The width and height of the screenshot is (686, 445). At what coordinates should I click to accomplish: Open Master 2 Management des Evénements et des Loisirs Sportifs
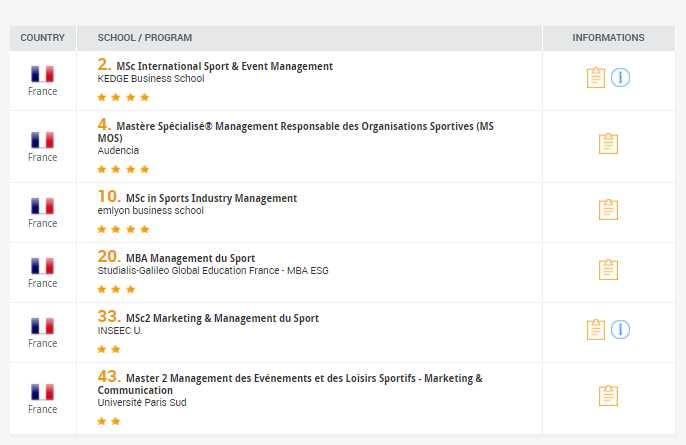290,384
